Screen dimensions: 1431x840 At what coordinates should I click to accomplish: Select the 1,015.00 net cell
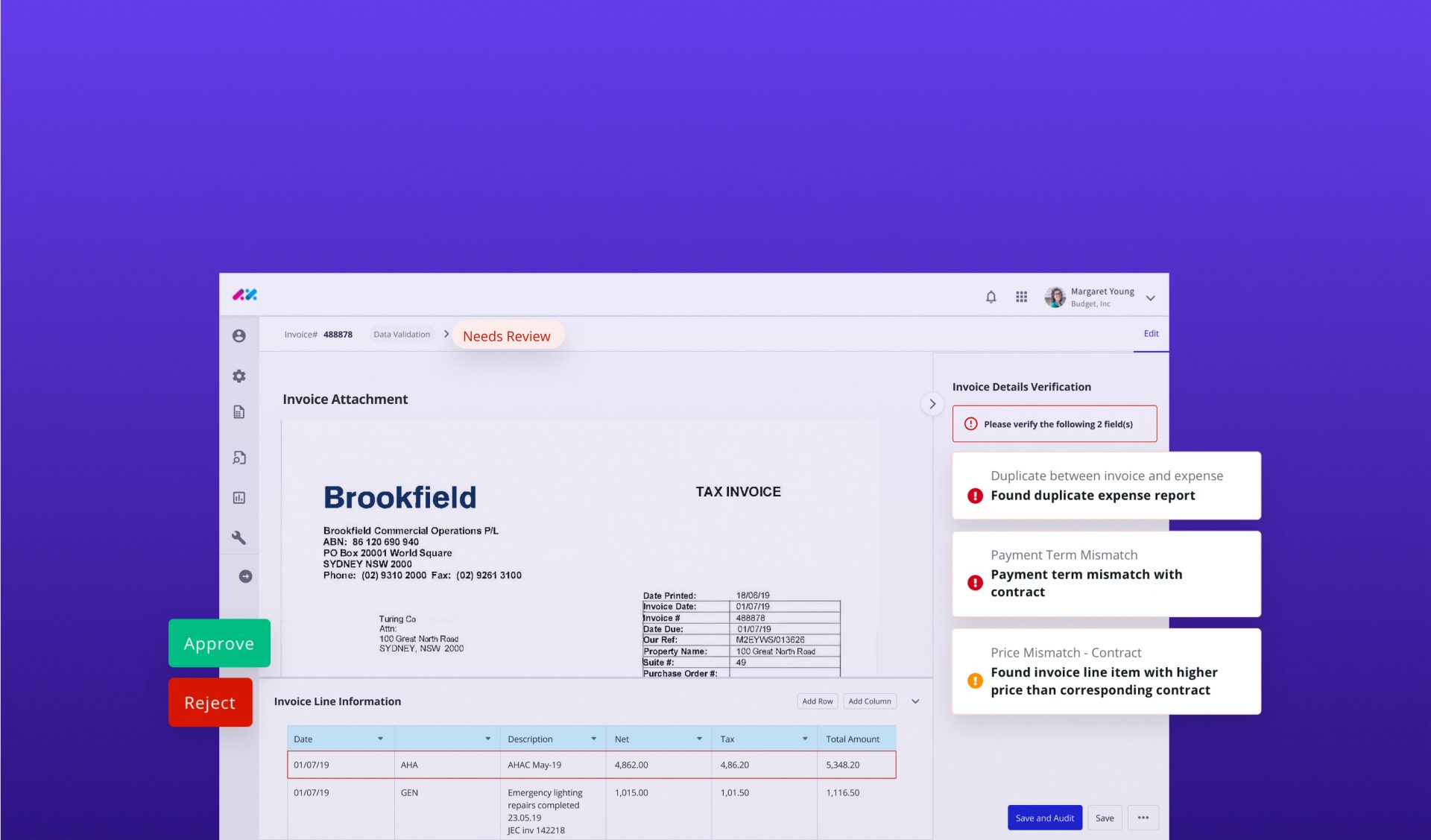pyautogui.click(x=659, y=809)
